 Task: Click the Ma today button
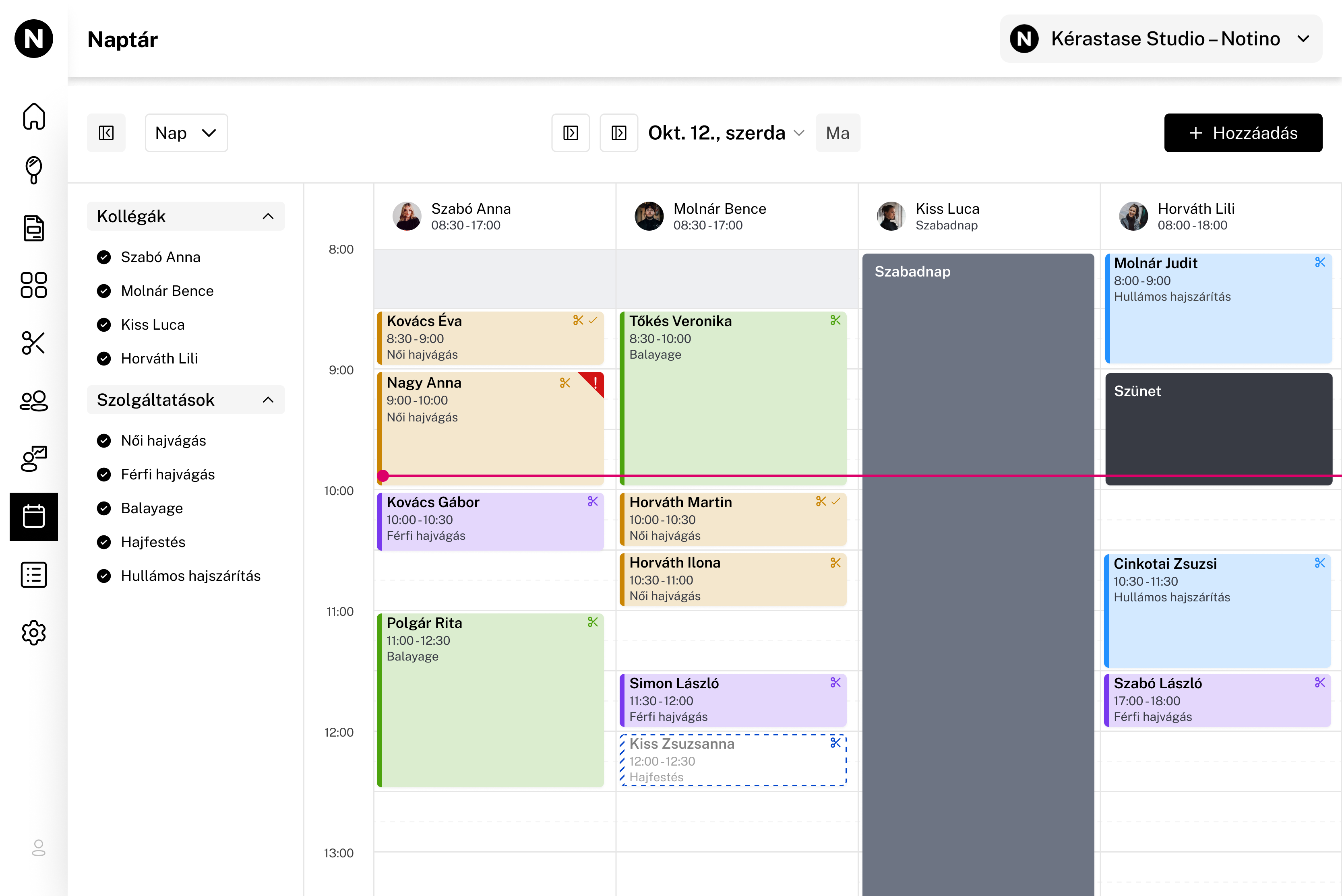[837, 132]
